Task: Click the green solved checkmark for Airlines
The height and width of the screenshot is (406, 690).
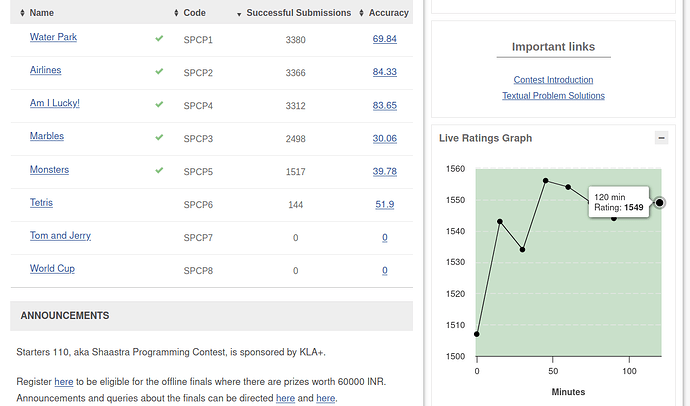Action: click(159, 71)
